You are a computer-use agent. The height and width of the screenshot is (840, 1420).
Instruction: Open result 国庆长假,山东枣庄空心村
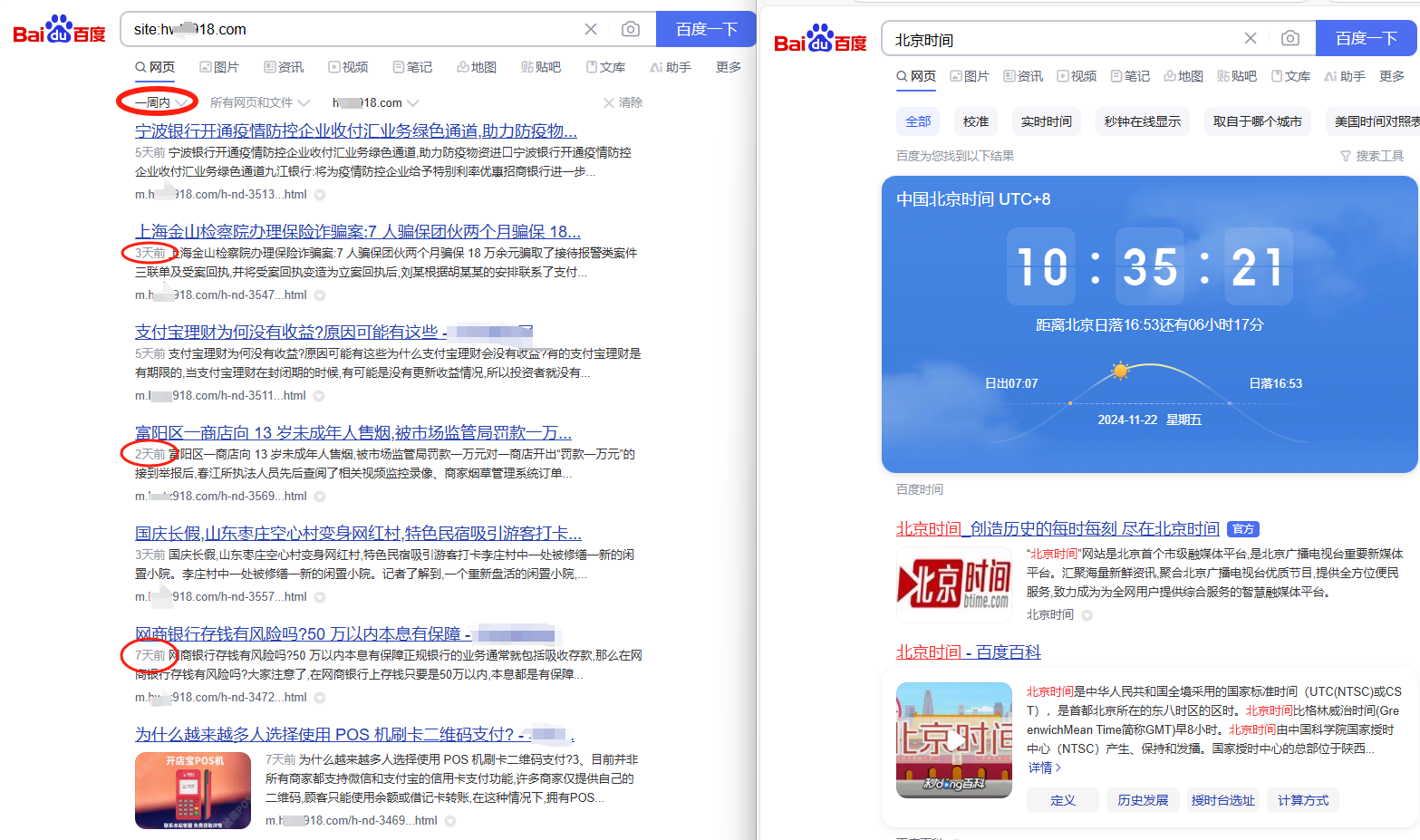coord(358,534)
